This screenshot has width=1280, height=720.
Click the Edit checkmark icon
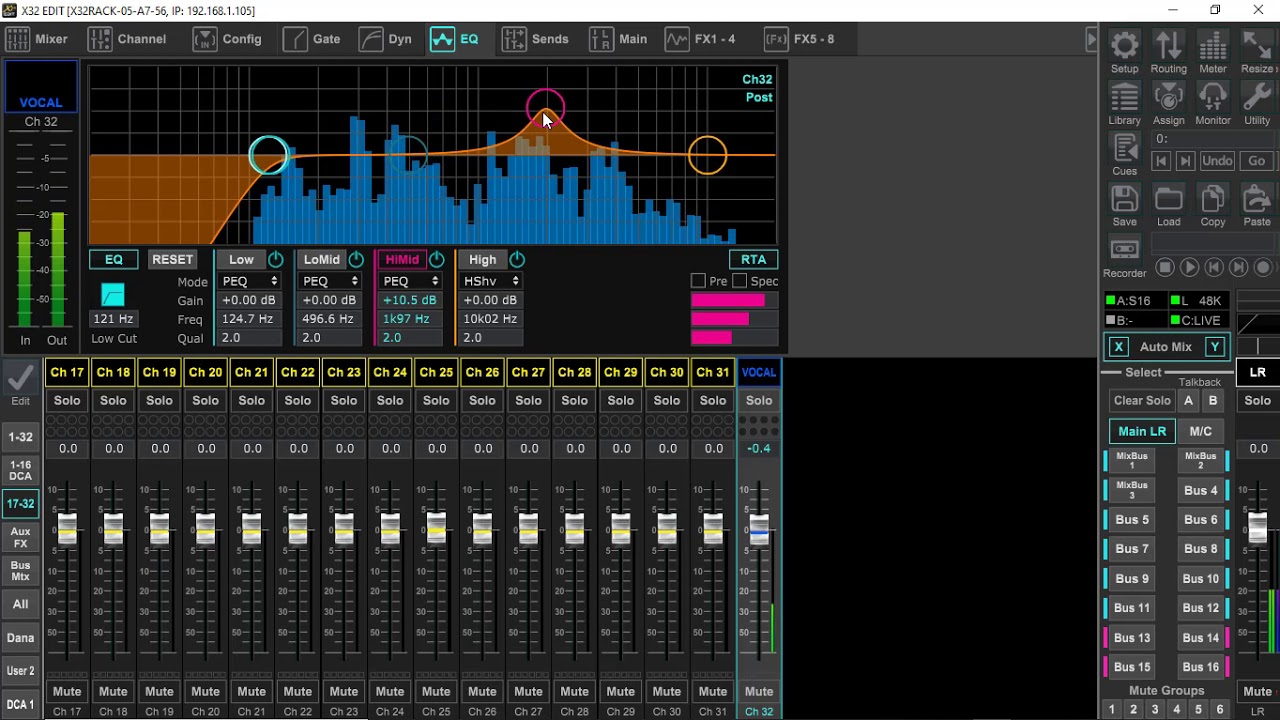tap(20, 378)
